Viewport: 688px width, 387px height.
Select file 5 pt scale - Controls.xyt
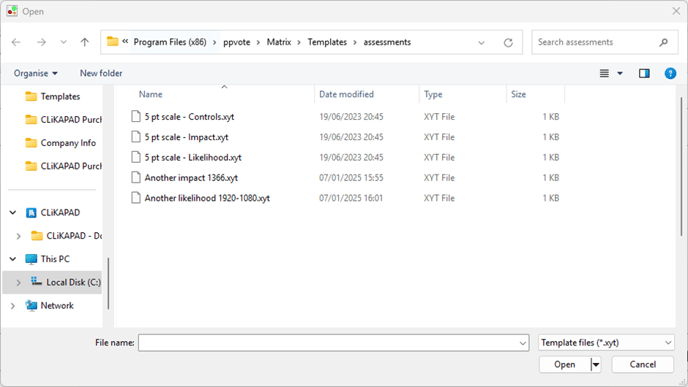[x=189, y=117]
